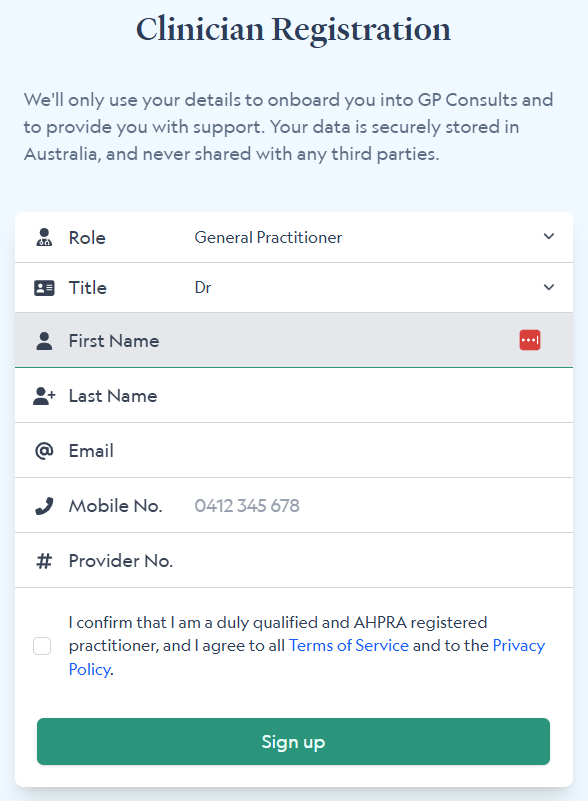The width and height of the screenshot is (588, 801).
Task: Click the hash icon beside Provider No.
Action: [44, 561]
